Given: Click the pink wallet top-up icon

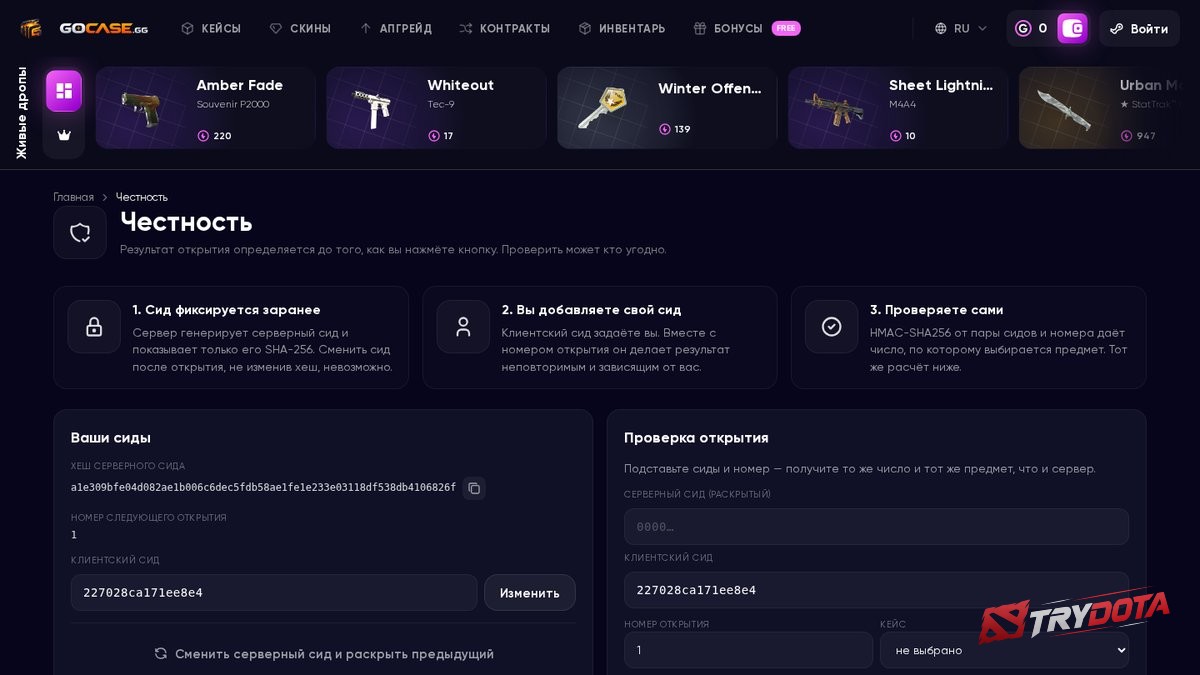Looking at the screenshot, I should tap(1072, 28).
